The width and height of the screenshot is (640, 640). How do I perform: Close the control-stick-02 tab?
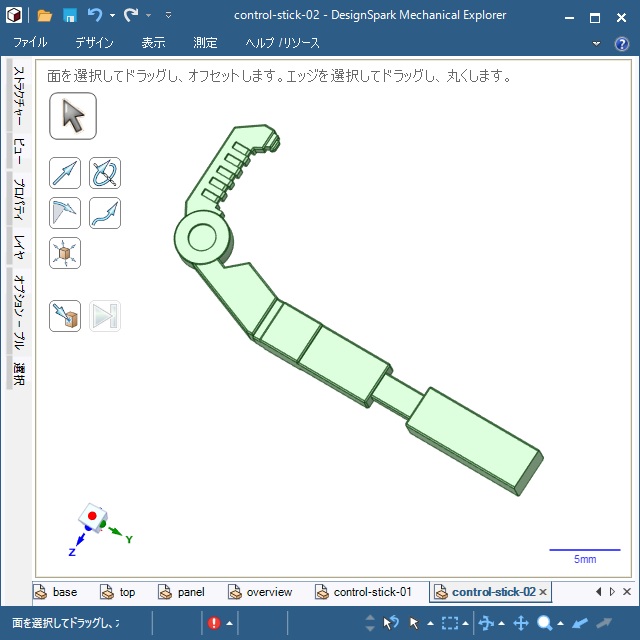point(543,592)
